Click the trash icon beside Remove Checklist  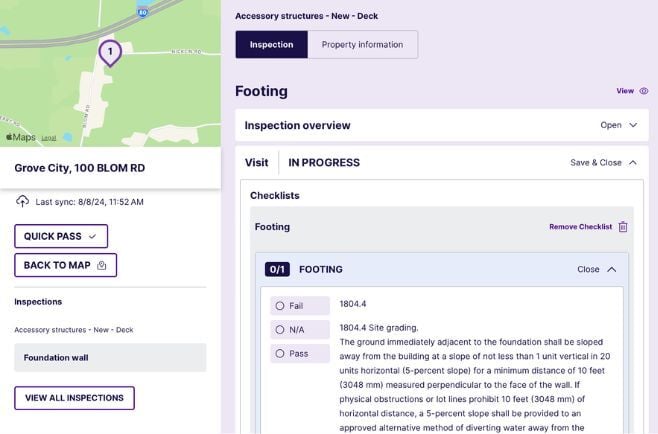623,227
